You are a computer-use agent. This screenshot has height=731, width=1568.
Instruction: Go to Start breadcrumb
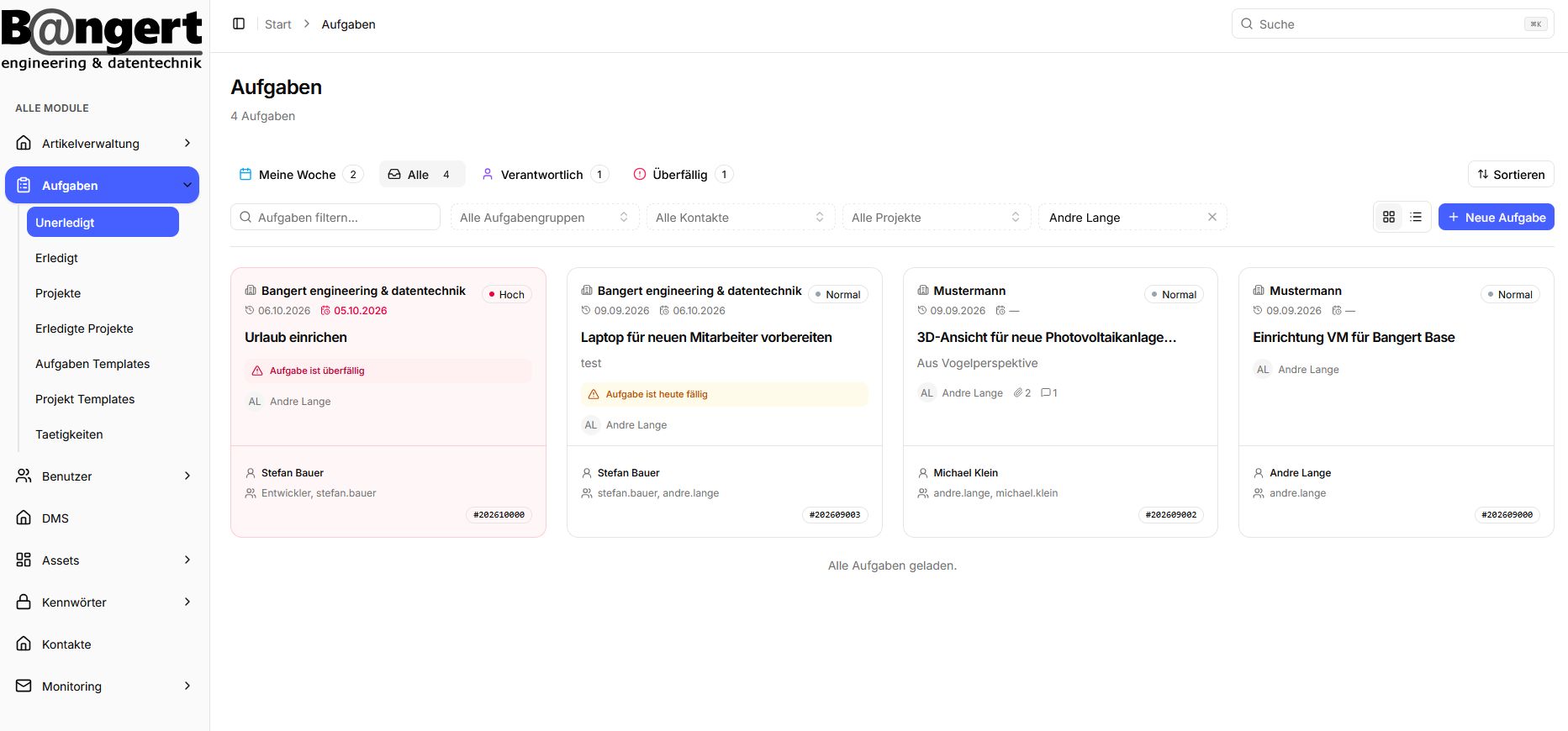pos(277,24)
